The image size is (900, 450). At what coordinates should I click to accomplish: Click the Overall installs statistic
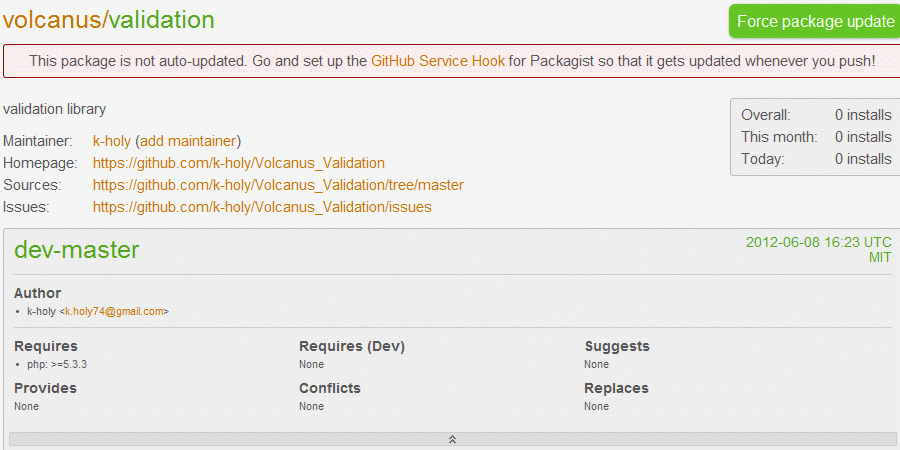(816, 115)
